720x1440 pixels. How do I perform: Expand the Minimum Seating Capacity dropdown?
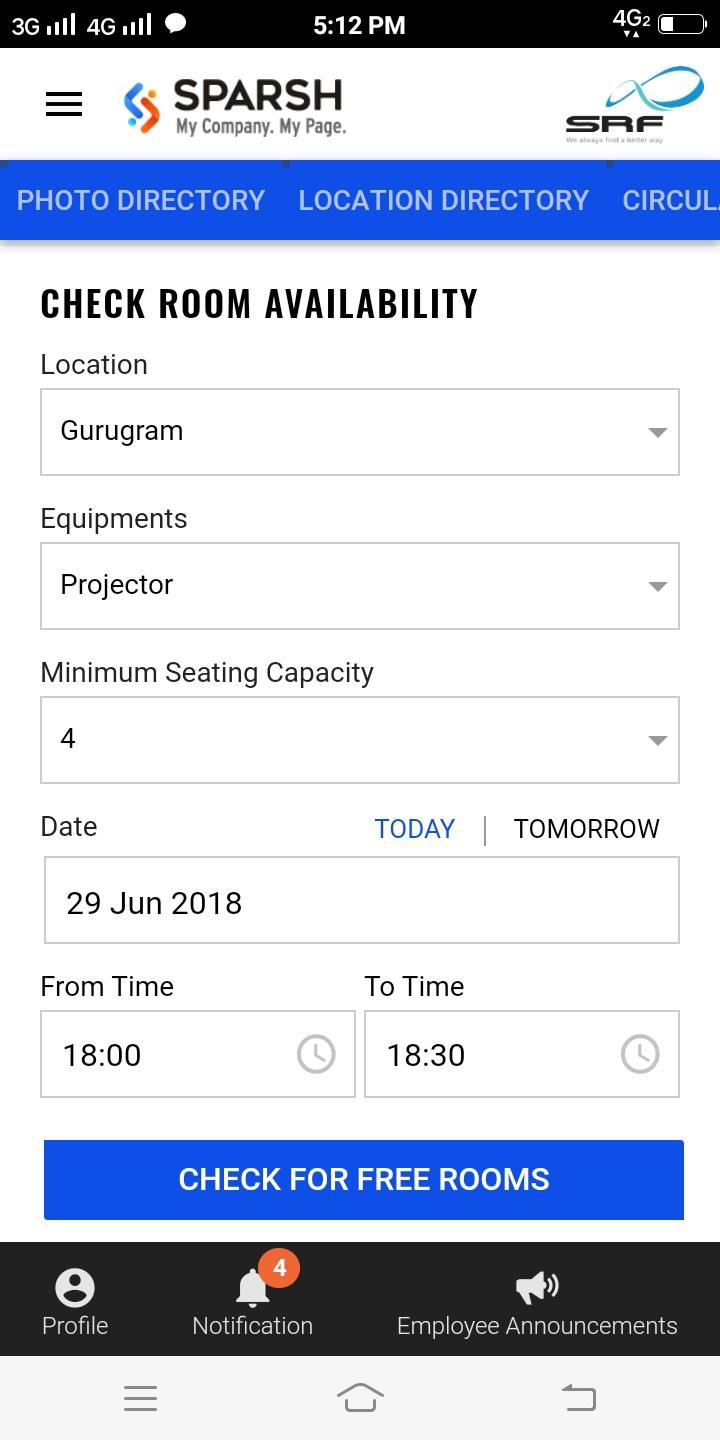point(360,740)
